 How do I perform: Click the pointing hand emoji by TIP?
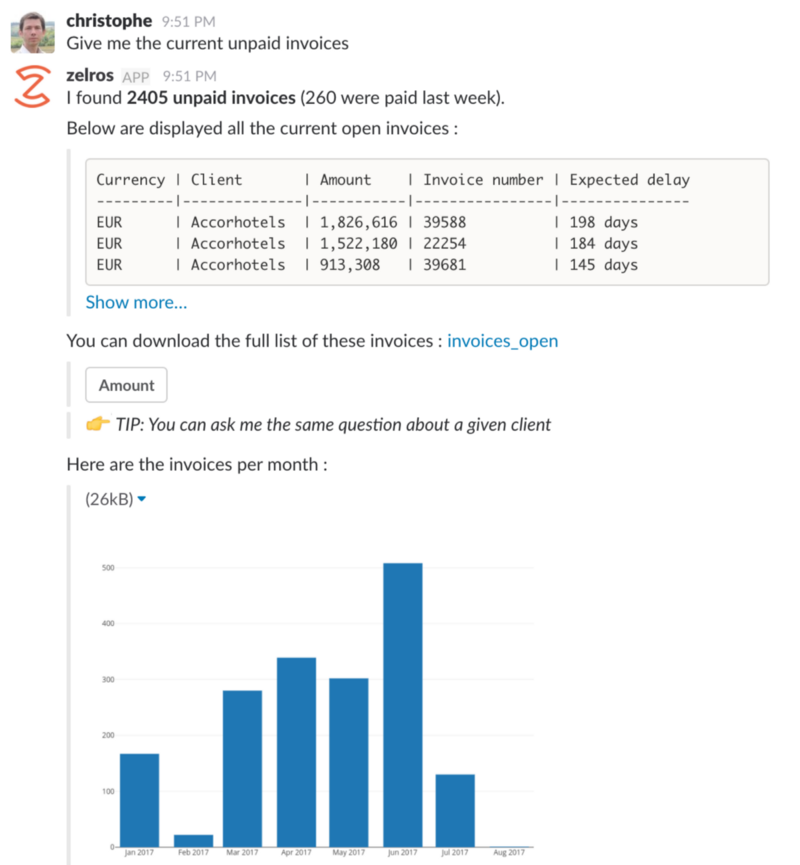(97, 424)
